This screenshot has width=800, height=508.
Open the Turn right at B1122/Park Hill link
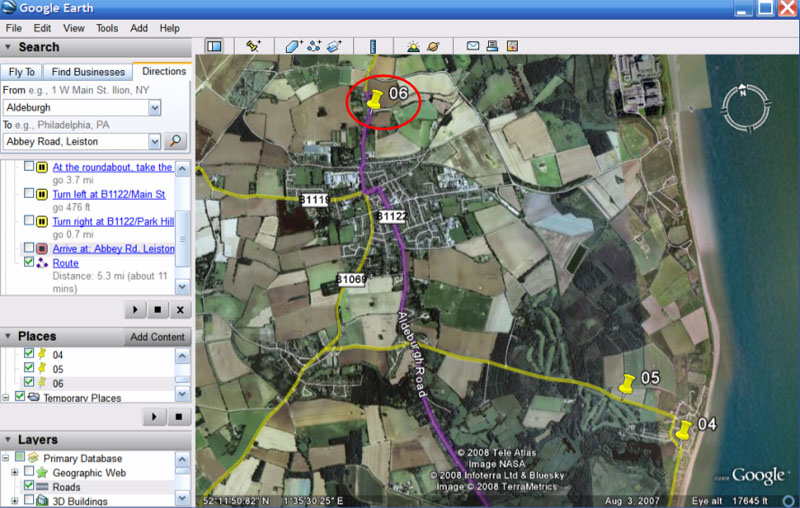113,221
